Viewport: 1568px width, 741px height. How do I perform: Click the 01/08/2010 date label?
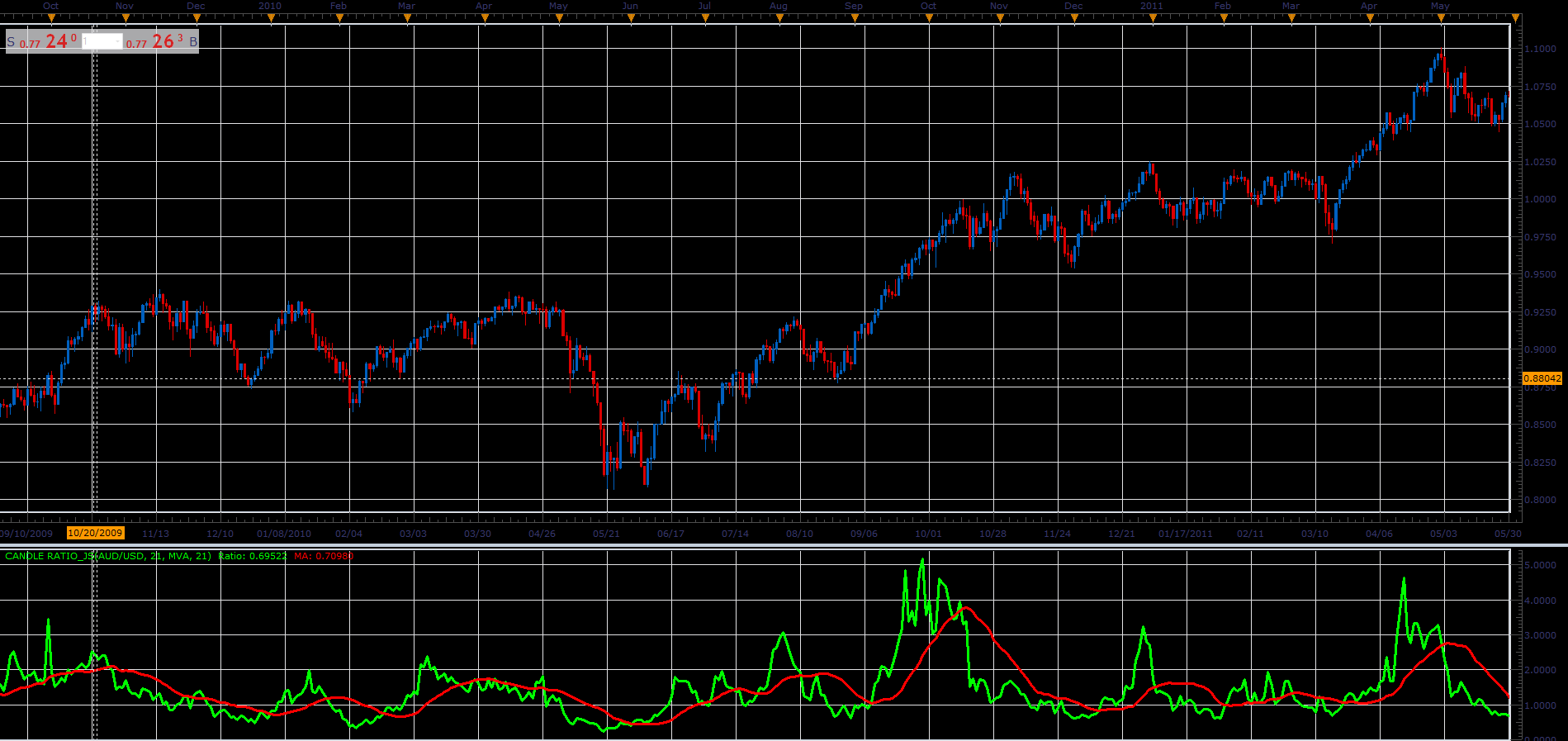pyautogui.click(x=284, y=534)
